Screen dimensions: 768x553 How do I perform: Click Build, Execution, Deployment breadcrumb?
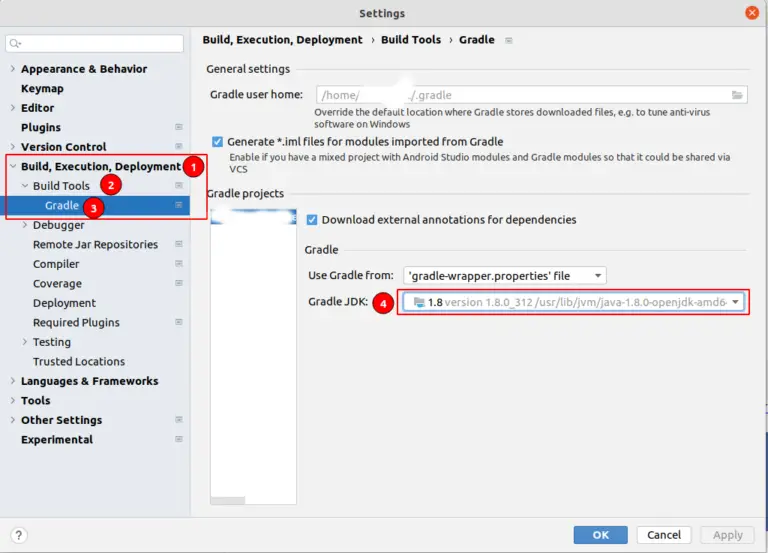tap(283, 40)
